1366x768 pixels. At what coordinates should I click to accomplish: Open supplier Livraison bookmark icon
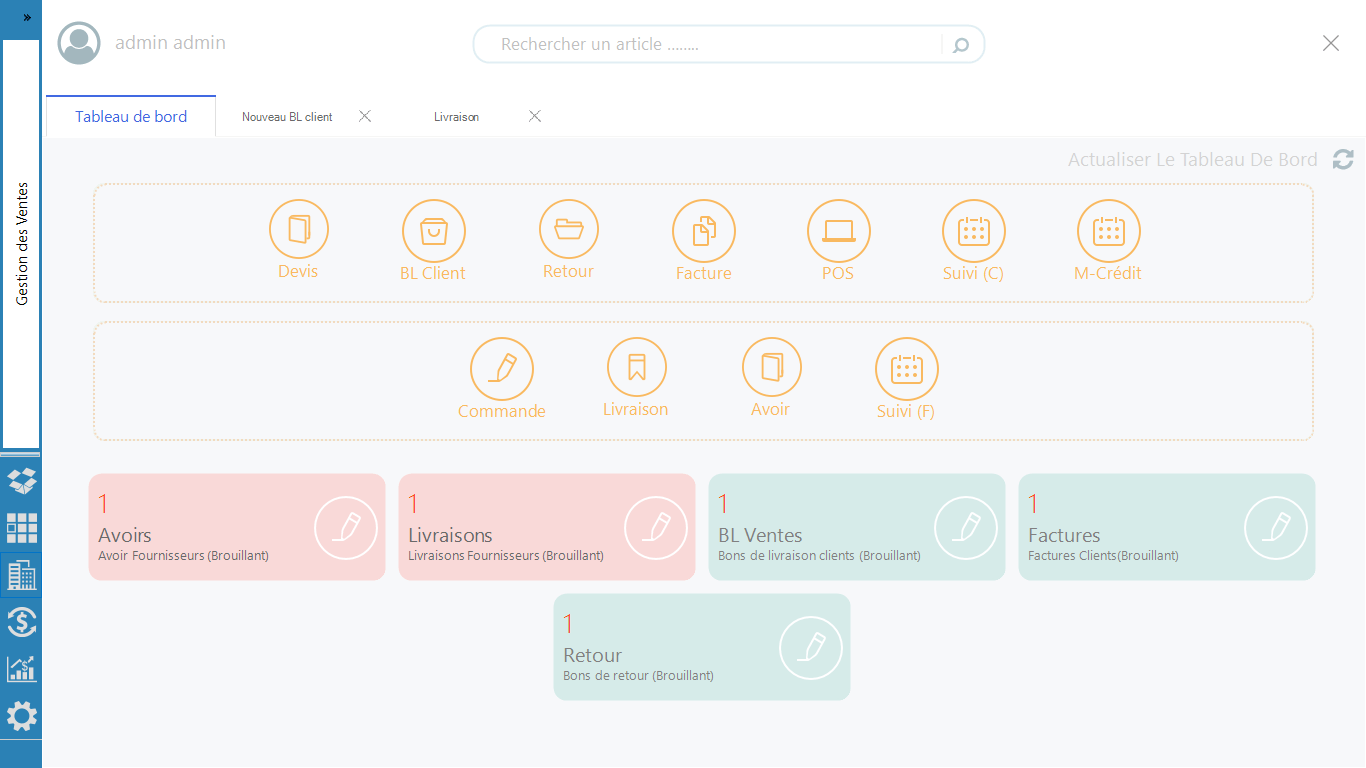pyautogui.click(x=636, y=368)
